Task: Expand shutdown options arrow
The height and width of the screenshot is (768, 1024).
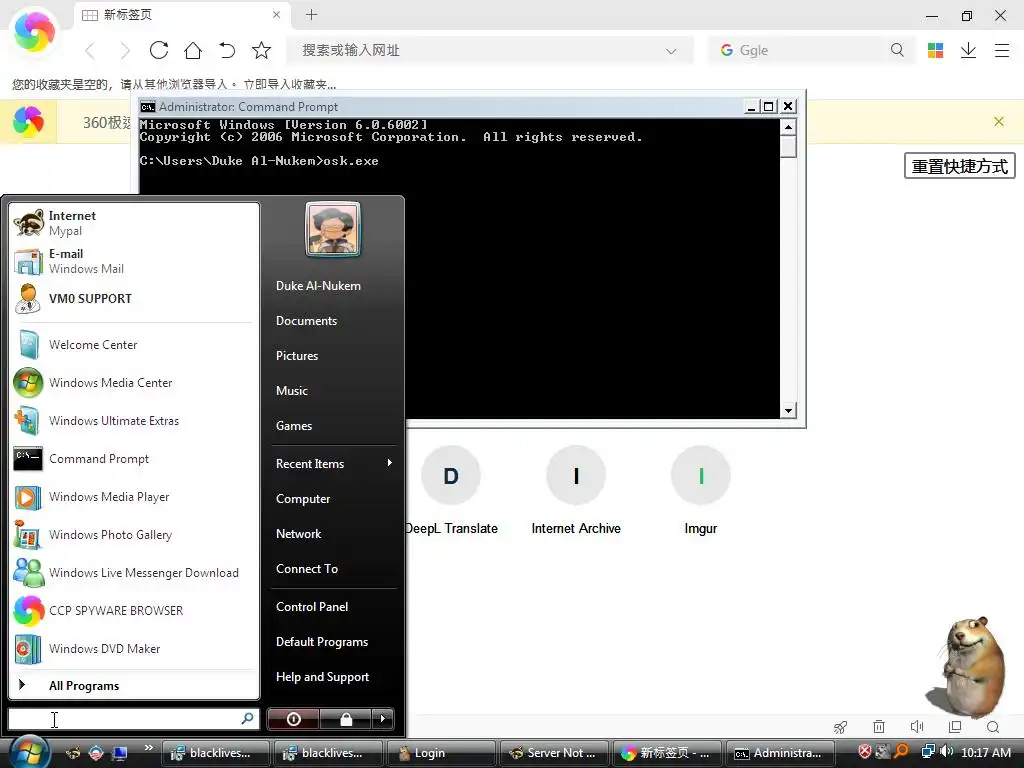Action: pyautogui.click(x=383, y=719)
